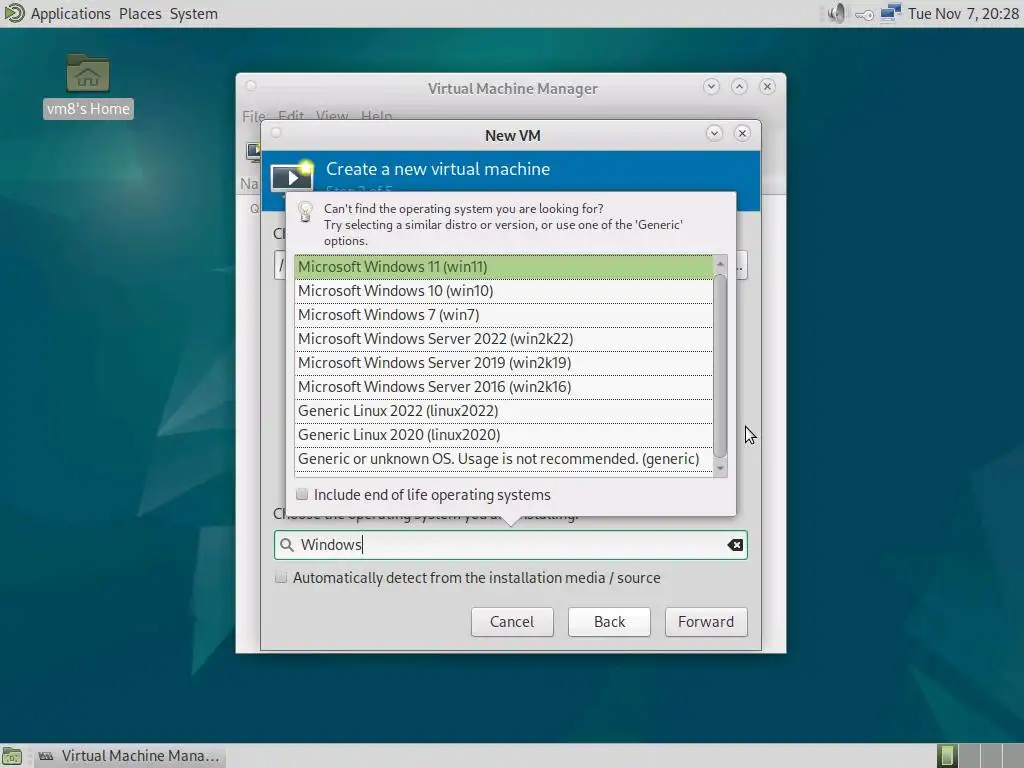Choose Microsoft Windows 10 (win10) from list
The height and width of the screenshot is (768, 1024).
coord(504,291)
